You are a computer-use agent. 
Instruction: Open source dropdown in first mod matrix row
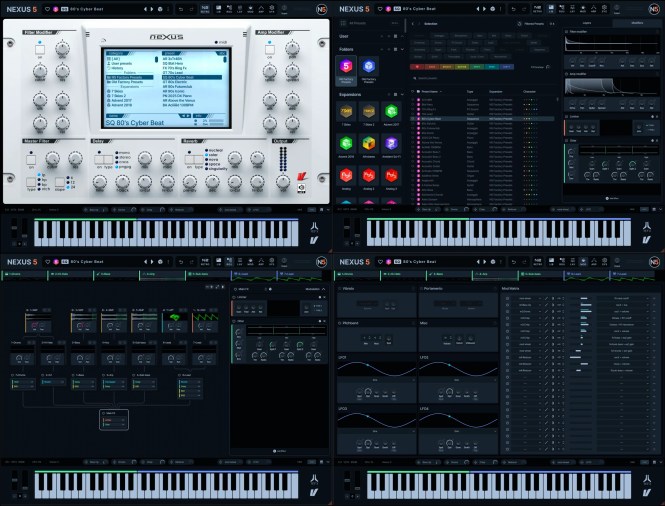[x=527, y=299]
